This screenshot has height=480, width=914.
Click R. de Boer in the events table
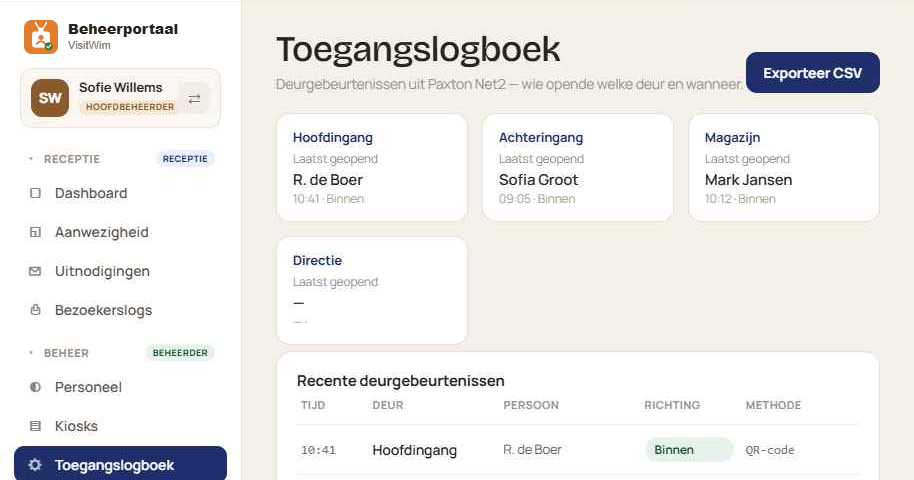[532, 450]
